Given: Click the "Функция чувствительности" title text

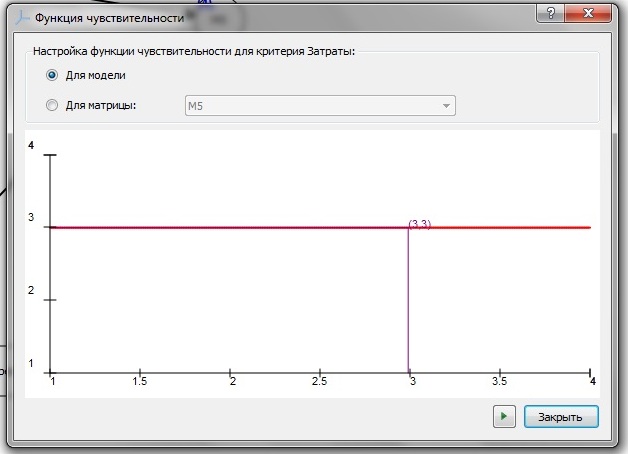Looking at the screenshot, I should point(109,18).
